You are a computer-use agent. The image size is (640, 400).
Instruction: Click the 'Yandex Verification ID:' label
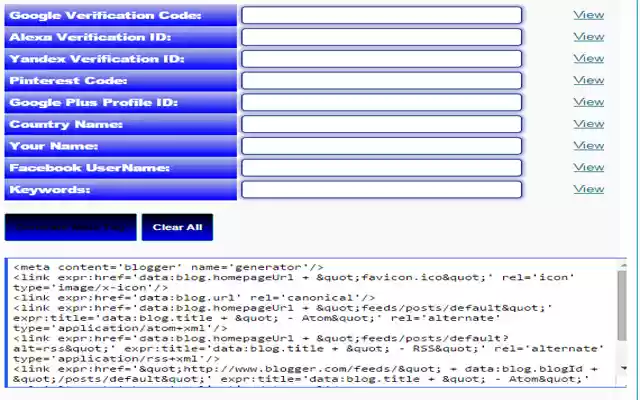(x=97, y=59)
